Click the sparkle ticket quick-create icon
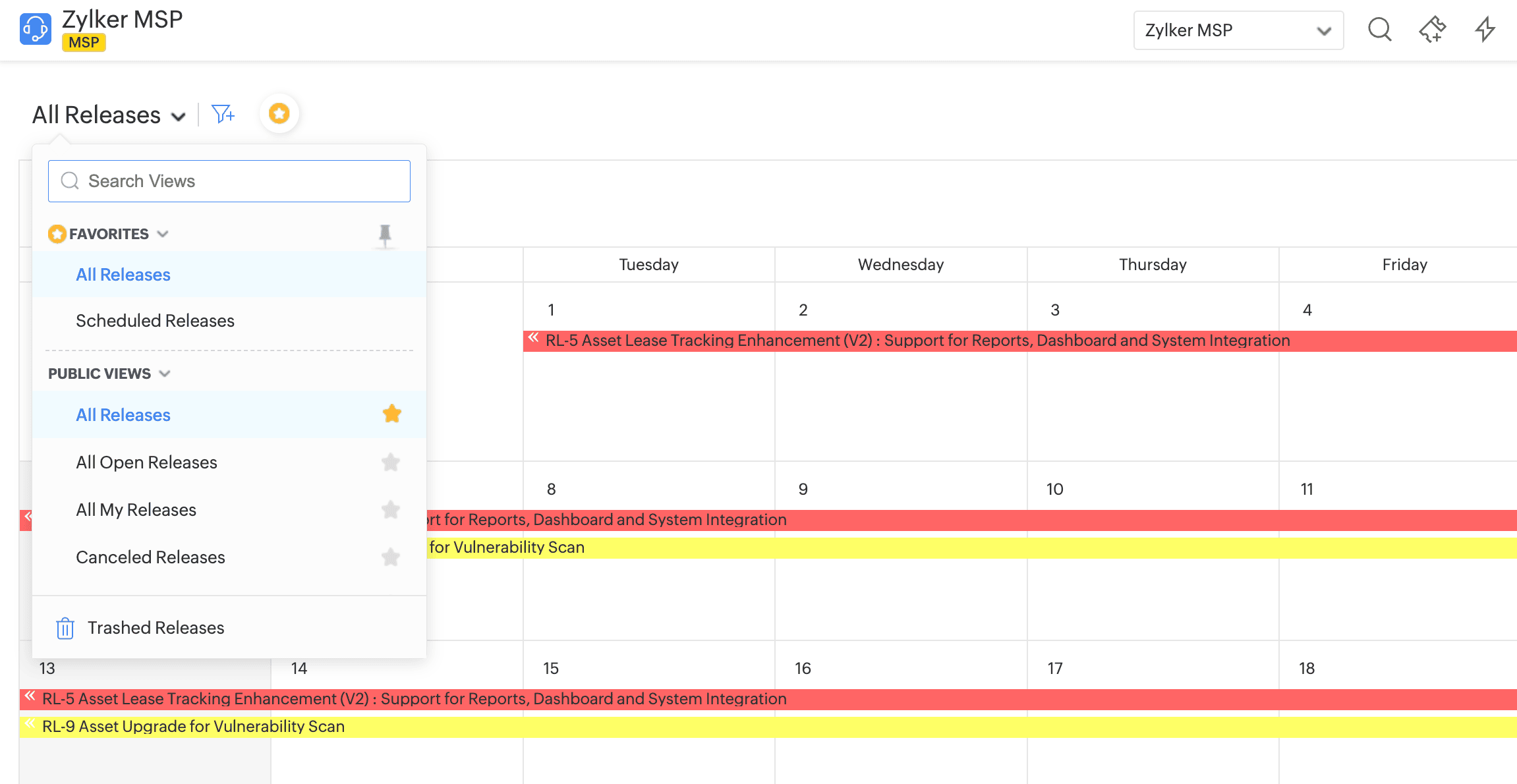The height and width of the screenshot is (784, 1517). pos(1432,30)
